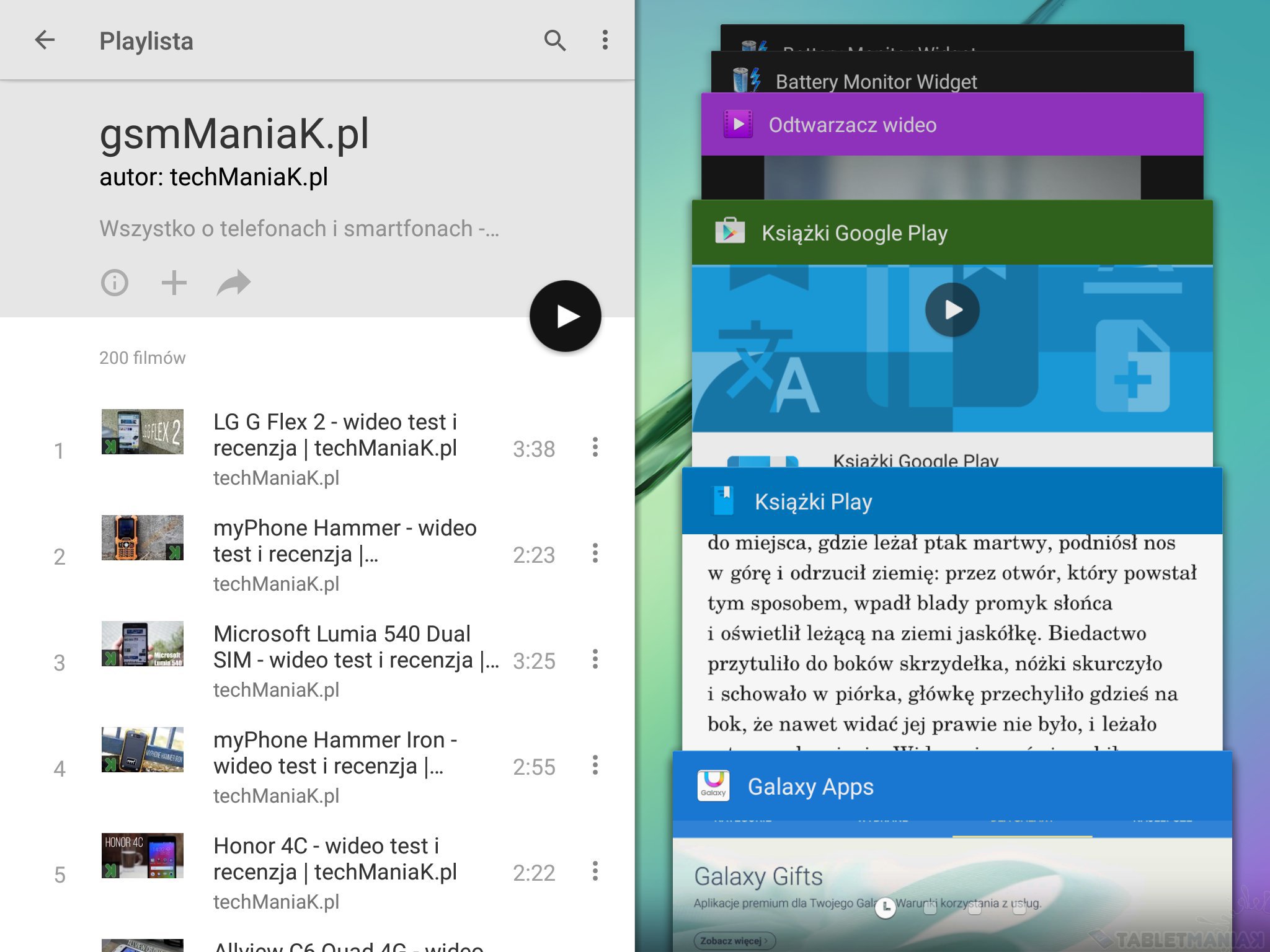Screen dimensions: 1270x952
Task: Tap the Galaxy Apps icon
Action: point(713,786)
